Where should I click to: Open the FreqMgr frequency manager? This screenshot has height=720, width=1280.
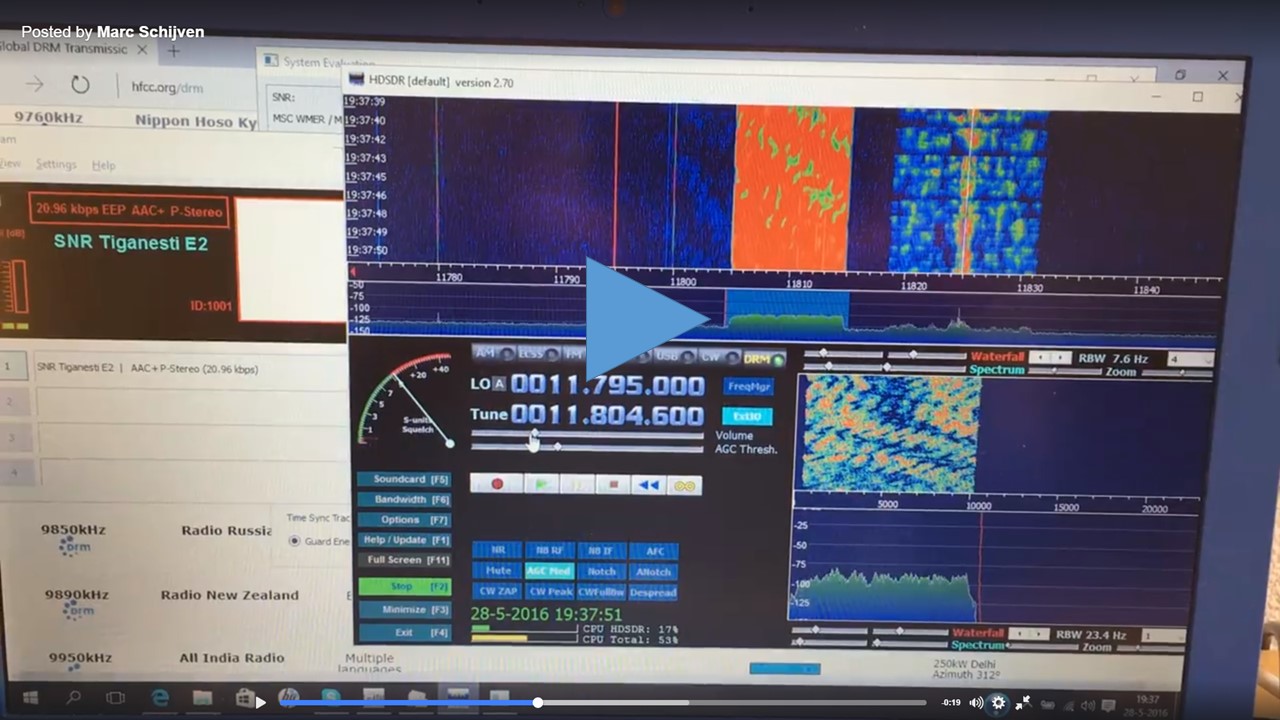[x=748, y=385]
